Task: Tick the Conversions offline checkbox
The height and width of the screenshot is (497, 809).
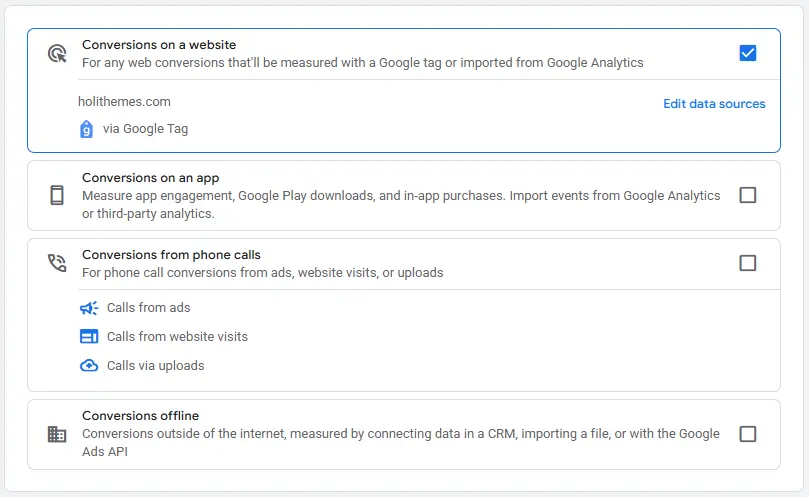Action: [x=748, y=434]
